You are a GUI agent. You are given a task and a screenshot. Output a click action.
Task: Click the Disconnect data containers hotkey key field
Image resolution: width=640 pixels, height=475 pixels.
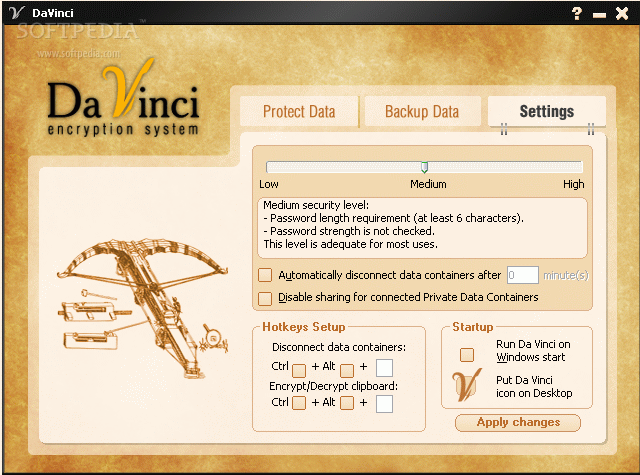(x=384, y=368)
